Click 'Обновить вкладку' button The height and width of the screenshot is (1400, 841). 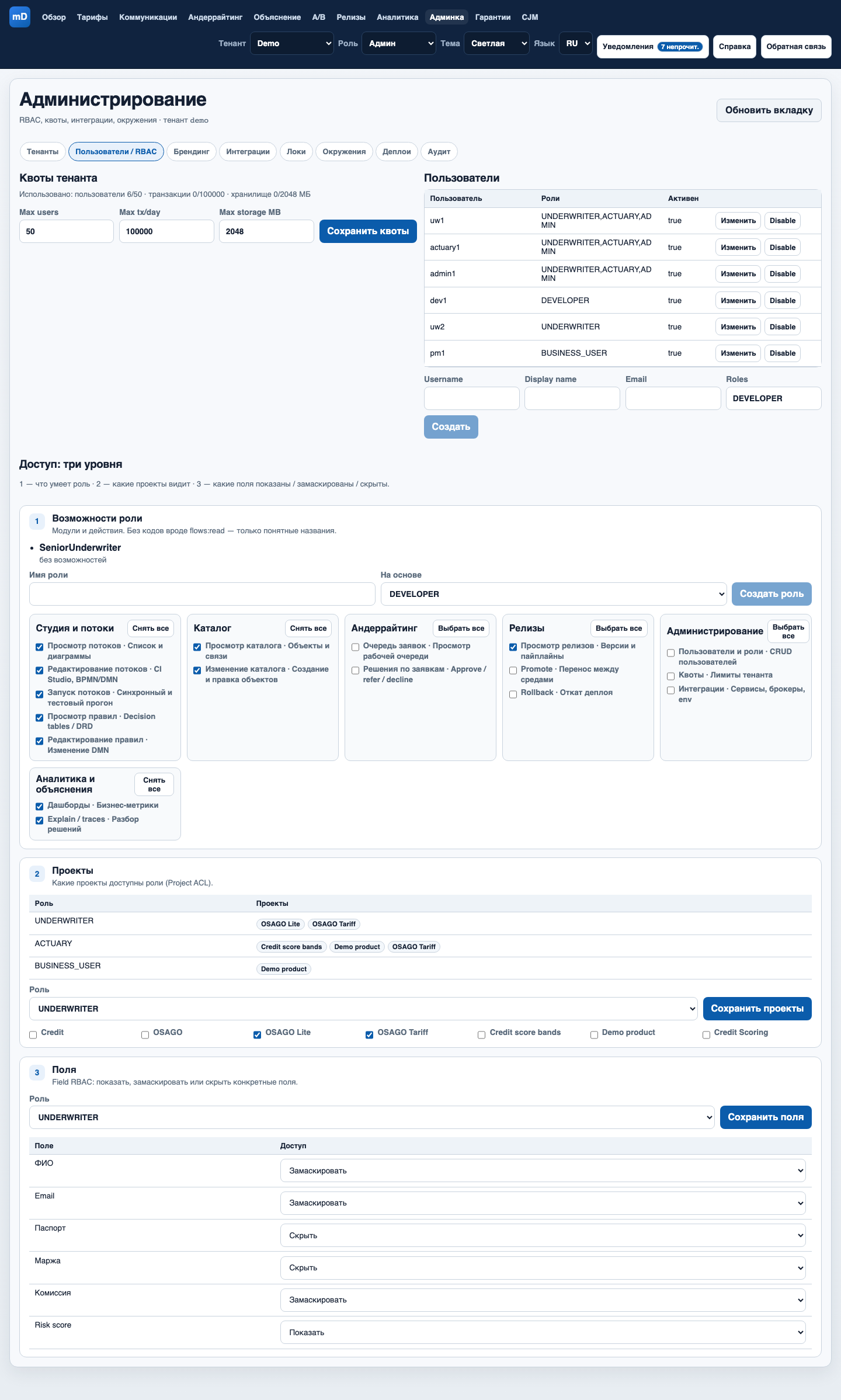click(x=769, y=110)
